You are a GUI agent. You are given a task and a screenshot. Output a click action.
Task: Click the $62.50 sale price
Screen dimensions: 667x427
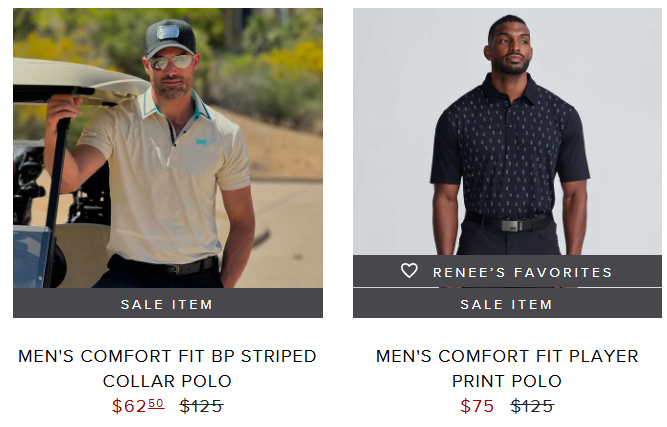(138, 406)
